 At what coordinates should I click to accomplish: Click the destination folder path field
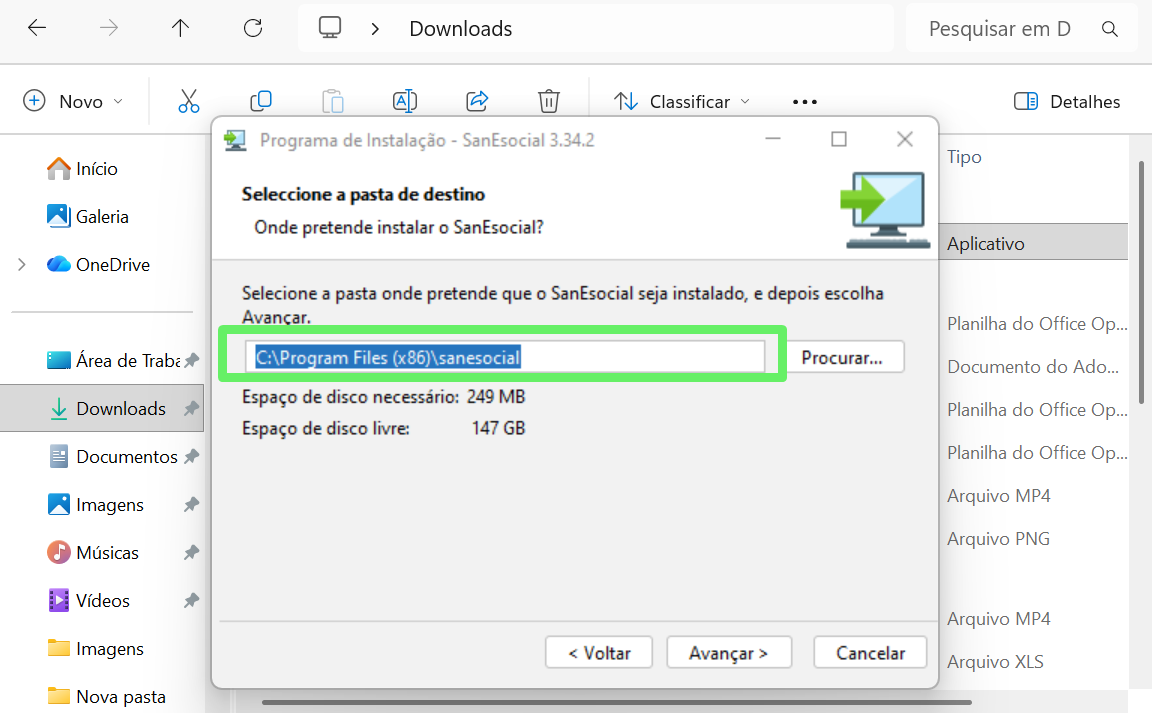[x=505, y=357]
